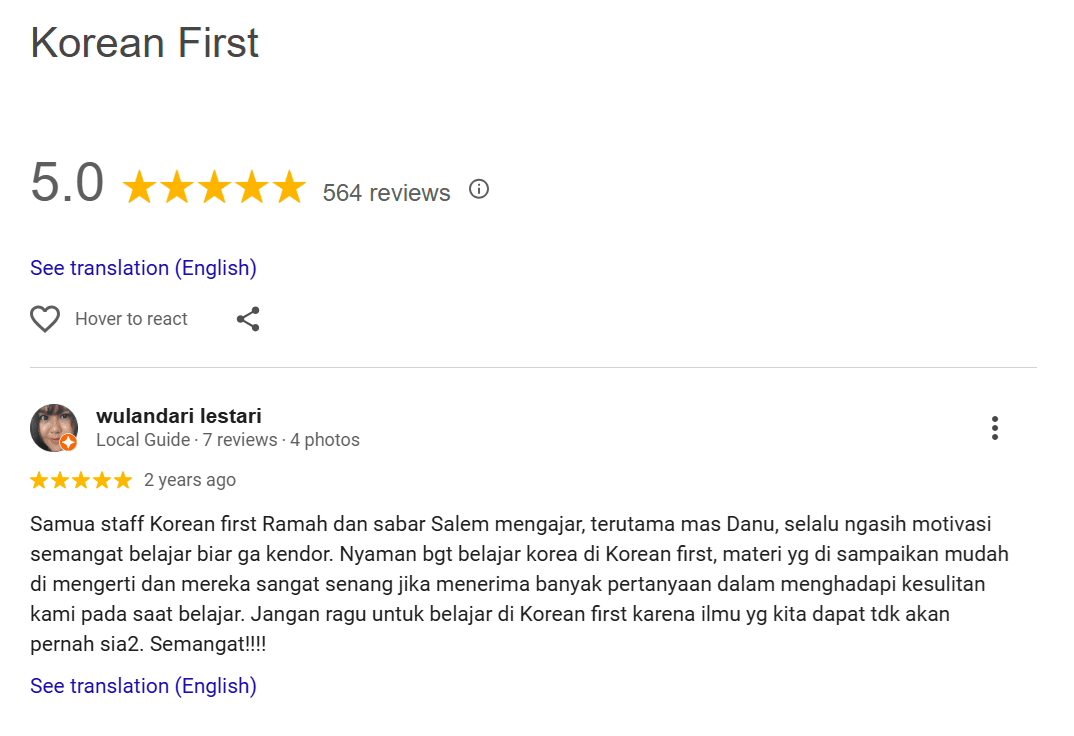
Task: Click the info icon beside 564 reviews
Action: (479, 189)
